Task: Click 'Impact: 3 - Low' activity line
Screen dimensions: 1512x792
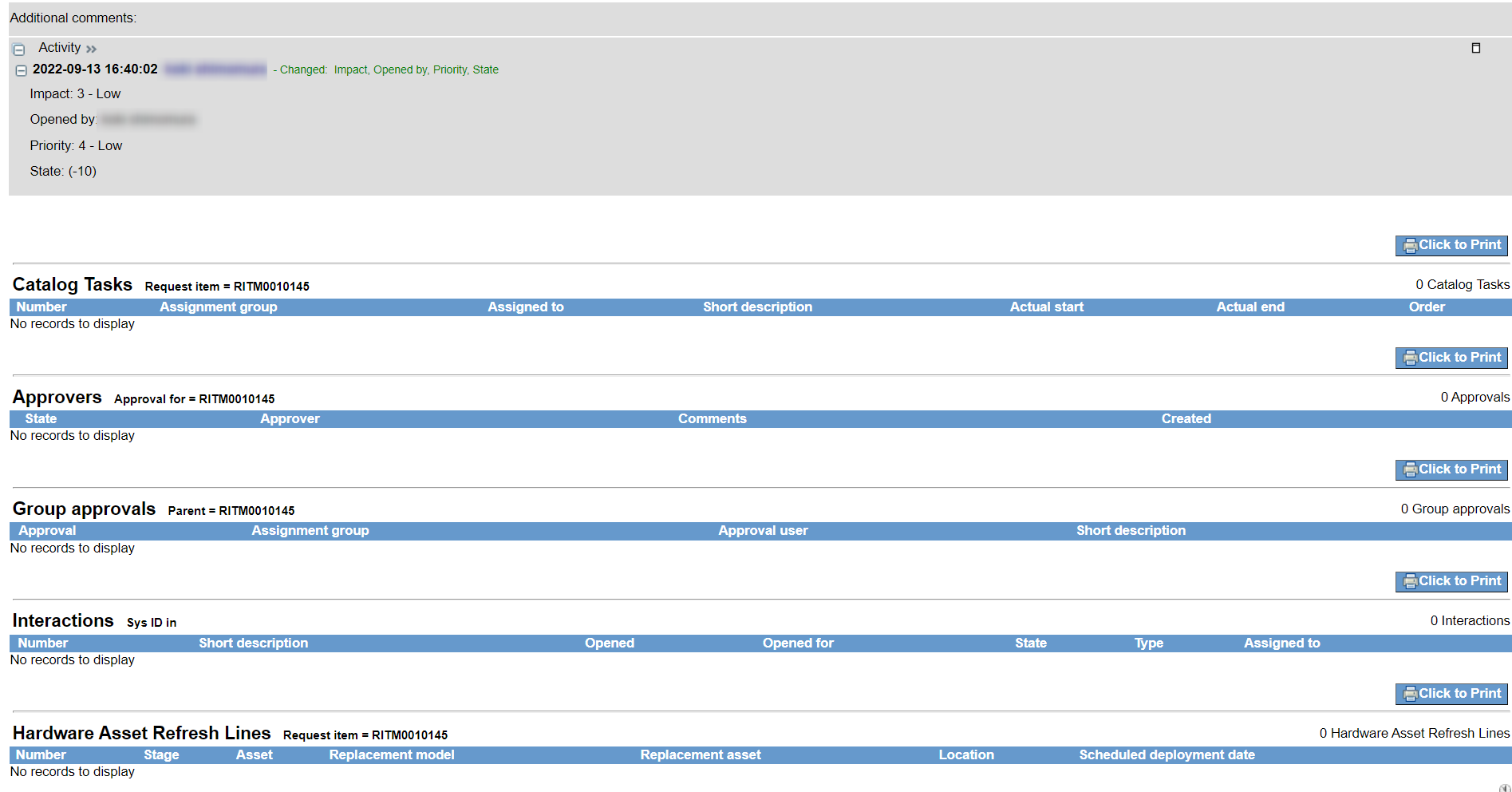Action: (x=75, y=93)
